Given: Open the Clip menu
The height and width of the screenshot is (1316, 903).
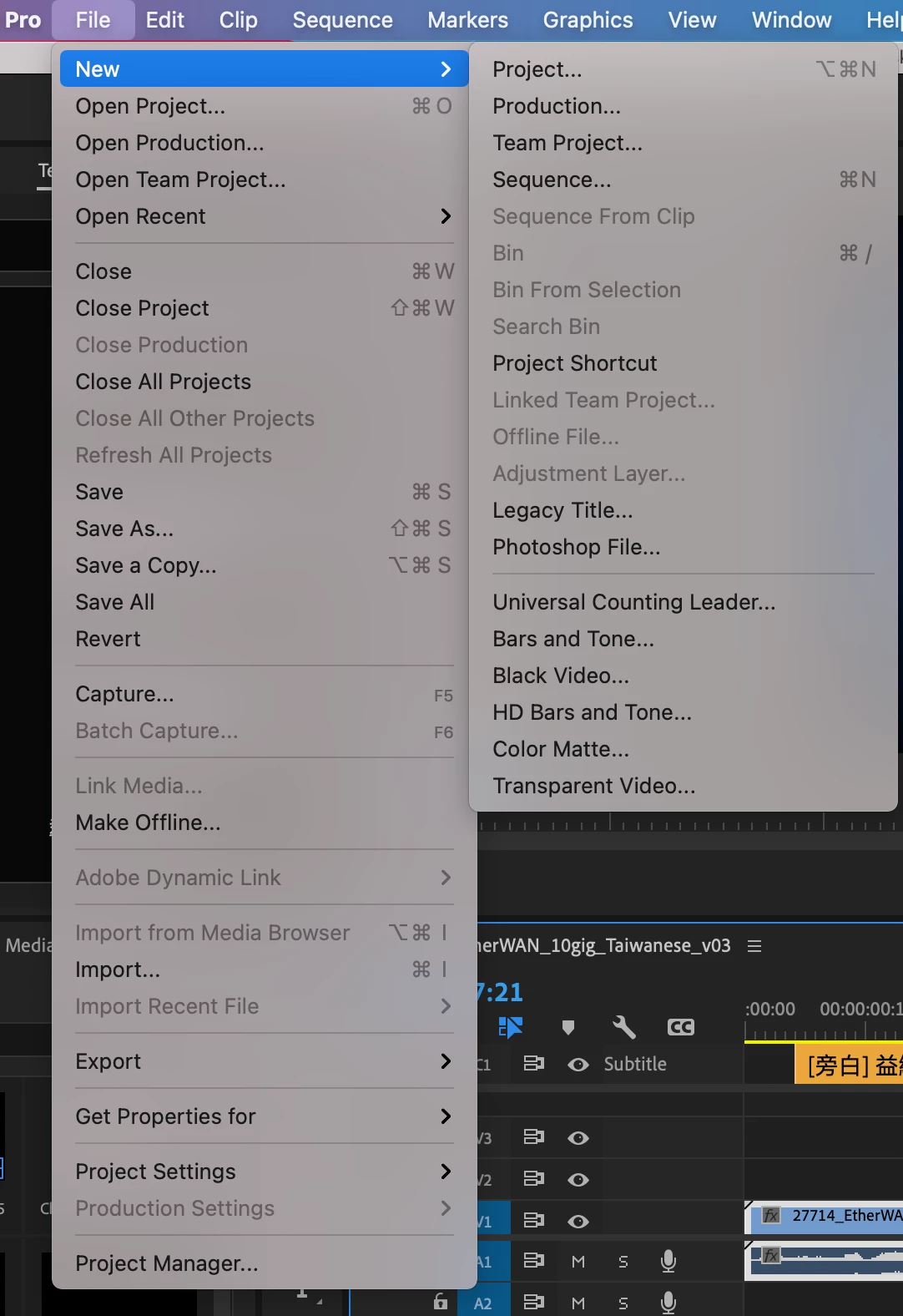Looking at the screenshot, I should 239,20.
